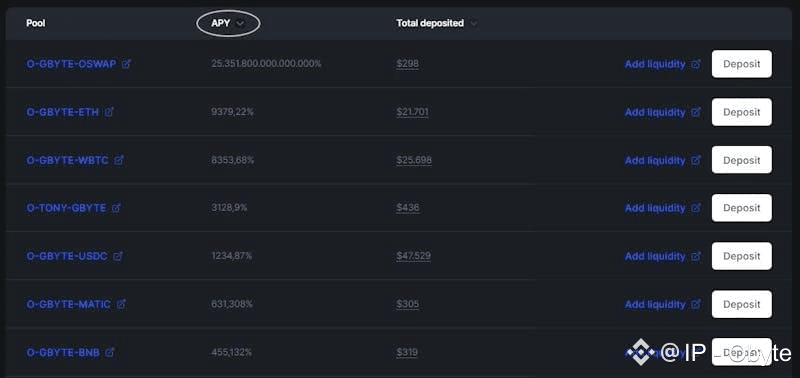
Task: Add liquidity to O-GBYTE-MATIC pool
Action: pyautogui.click(x=655, y=304)
